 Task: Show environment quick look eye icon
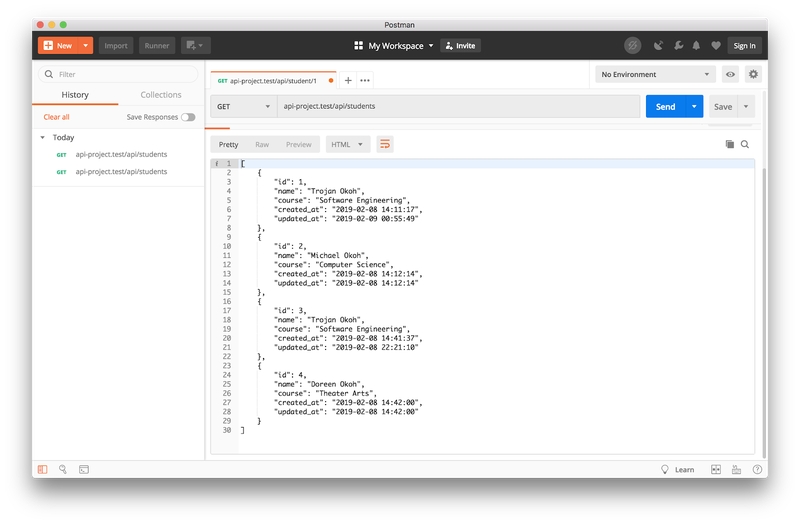[x=731, y=74]
